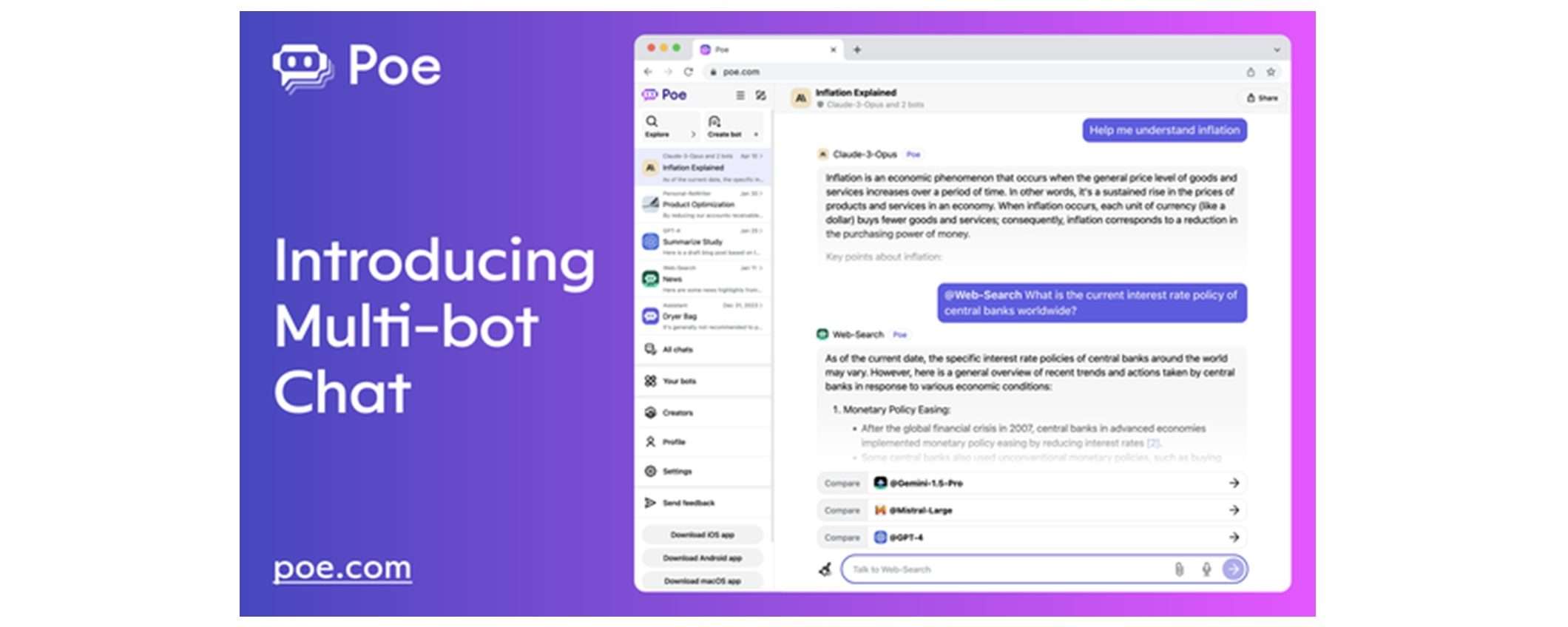The height and width of the screenshot is (627, 1568).
Task: Reload the poe.com page
Action: point(688,72)
